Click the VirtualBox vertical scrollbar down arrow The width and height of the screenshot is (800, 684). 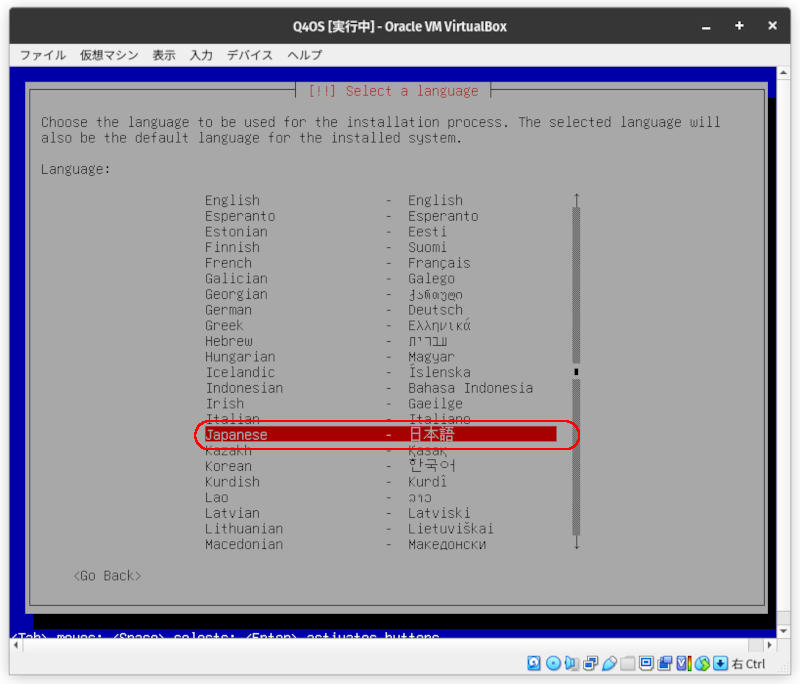coord(783,631)
